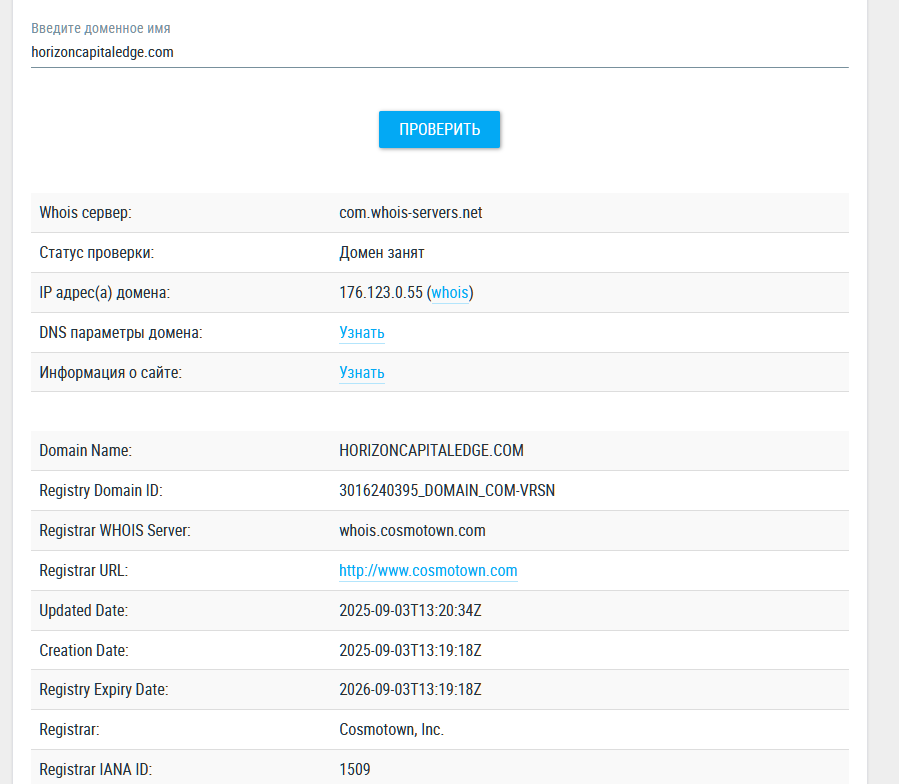
Task: Click the whois.cosmotown.com WHOIS server value
Action: (412, 531)
